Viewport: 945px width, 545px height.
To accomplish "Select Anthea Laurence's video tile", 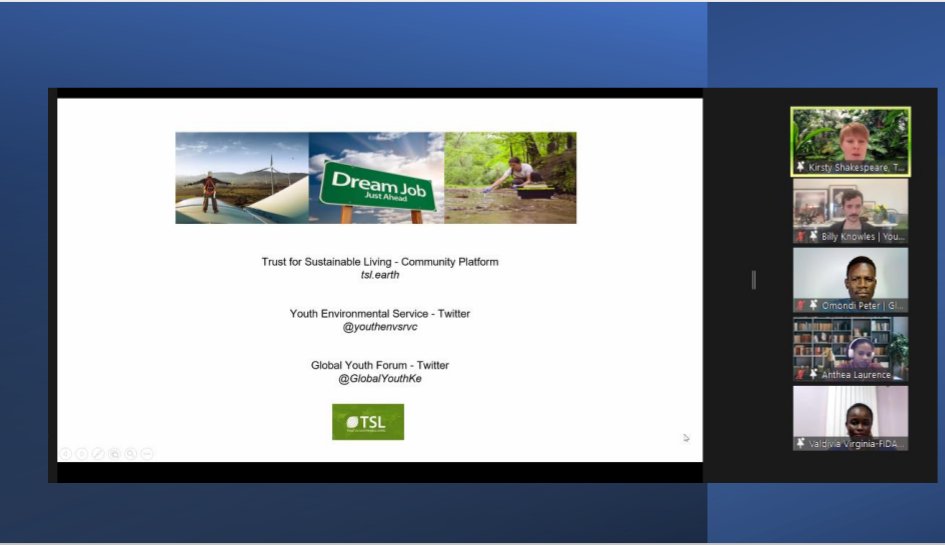I will point(850,349).
